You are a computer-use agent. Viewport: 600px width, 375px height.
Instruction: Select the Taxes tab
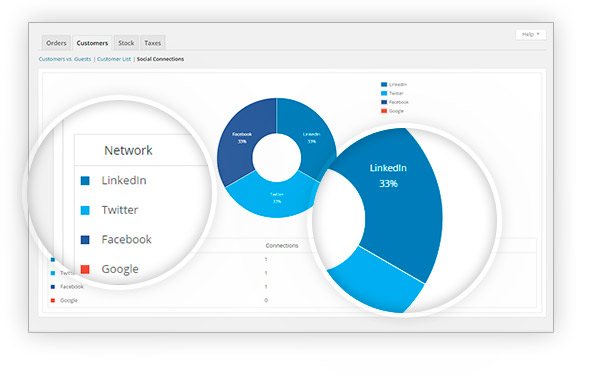tap(152, 43)
